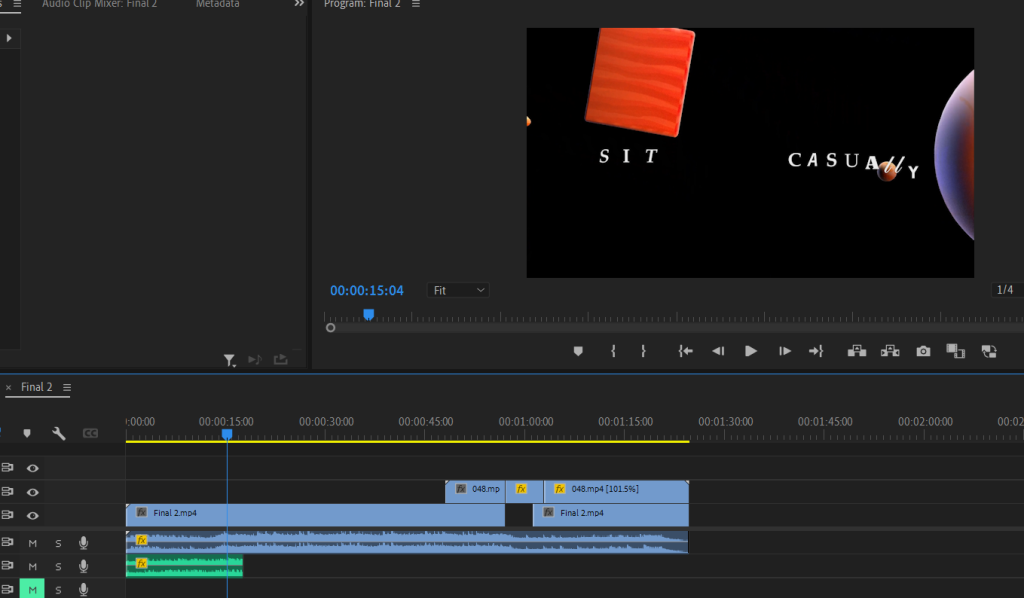Select the long blue audio waveform clip
The image size is (1024, 598).
pos(407,542)
